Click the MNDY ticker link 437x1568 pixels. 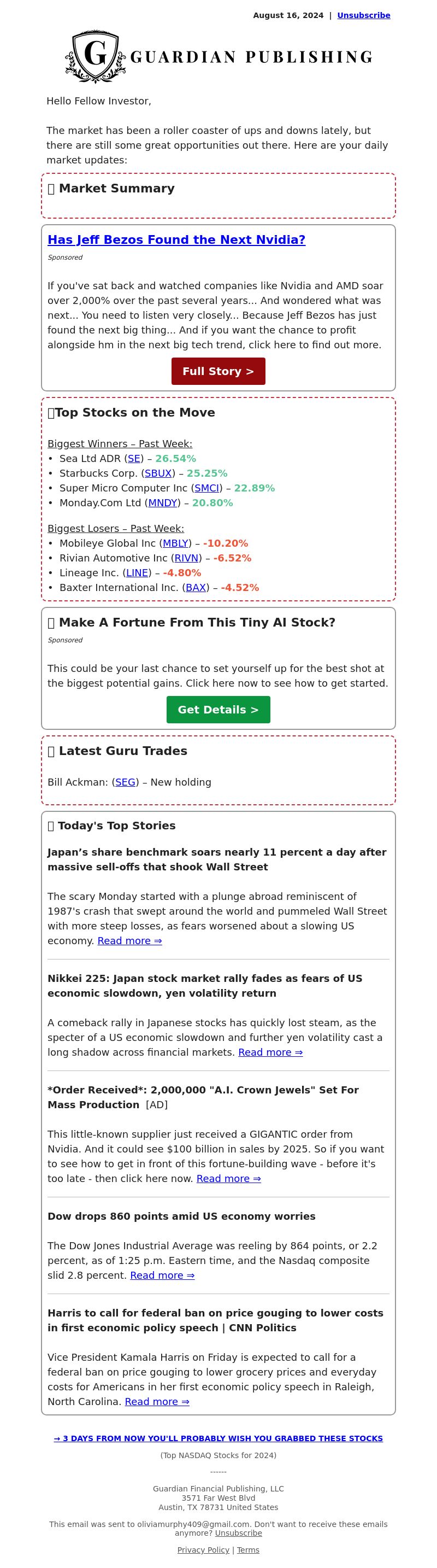[x=163, y=503]
